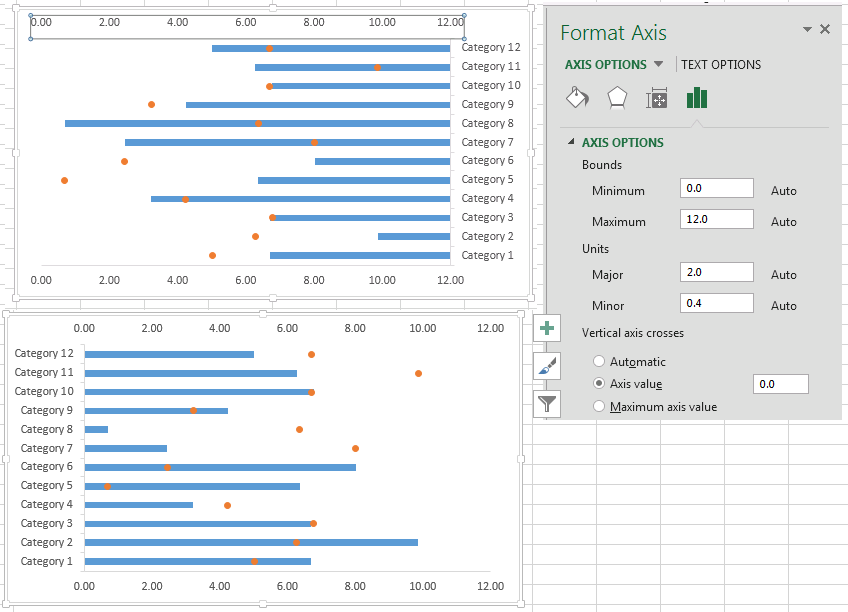This screenshot has width=848, height=612.
Task: Open the AXIS OPTIONS dropdown arrow
Action: pyautogui.click(x=658, y=64)
